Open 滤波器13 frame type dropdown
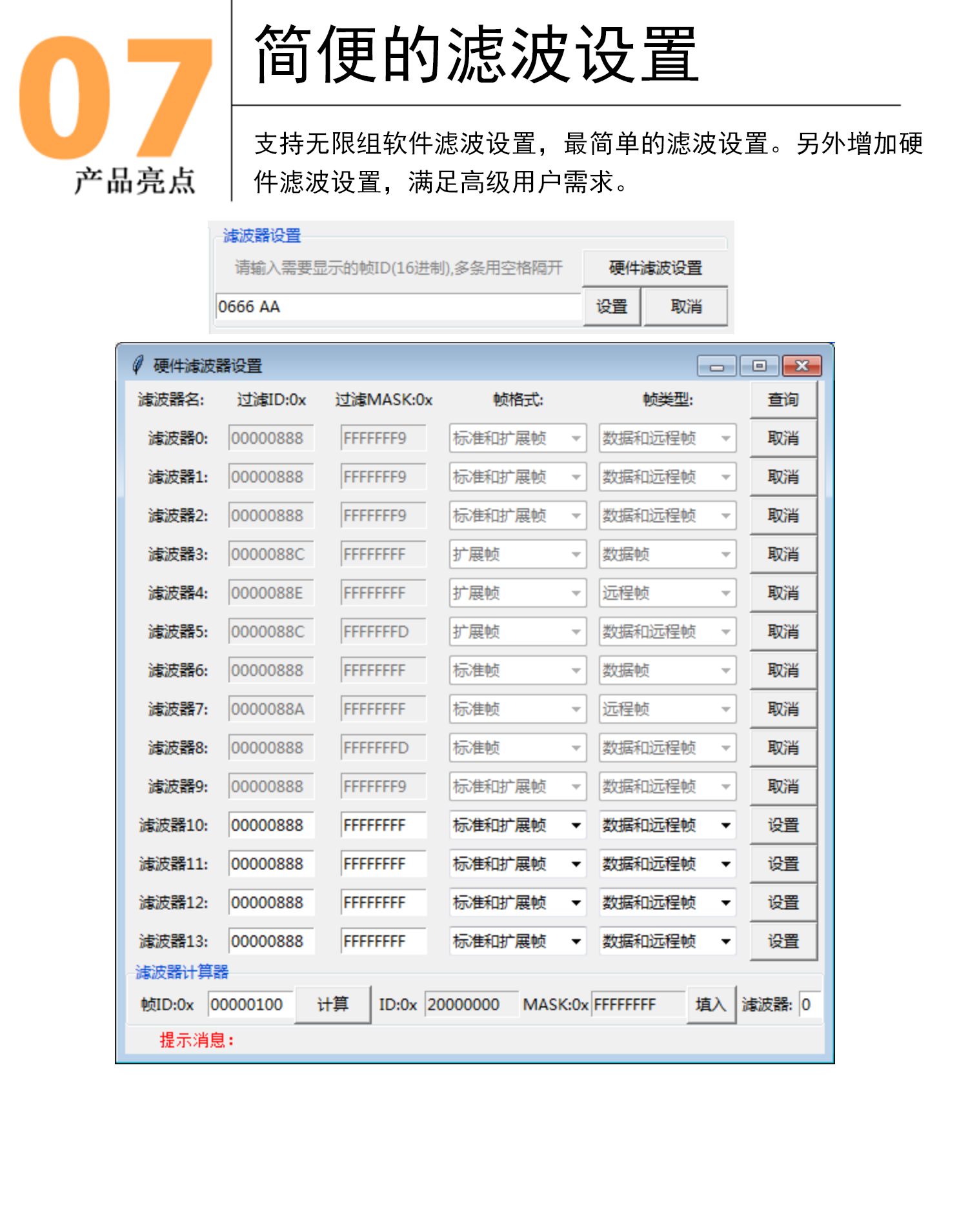Viewport: 968px width, 1232px height. click(x=667, y=942)
